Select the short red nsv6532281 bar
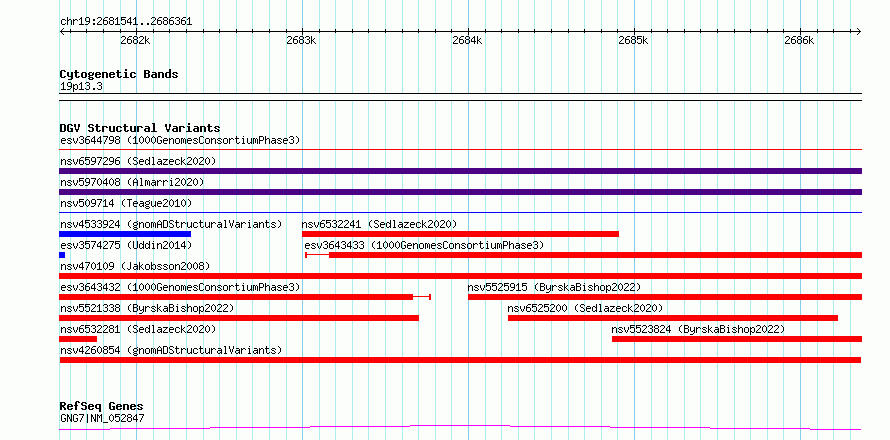890x440 pixels. pyautogui.click(x=78, y=339)
